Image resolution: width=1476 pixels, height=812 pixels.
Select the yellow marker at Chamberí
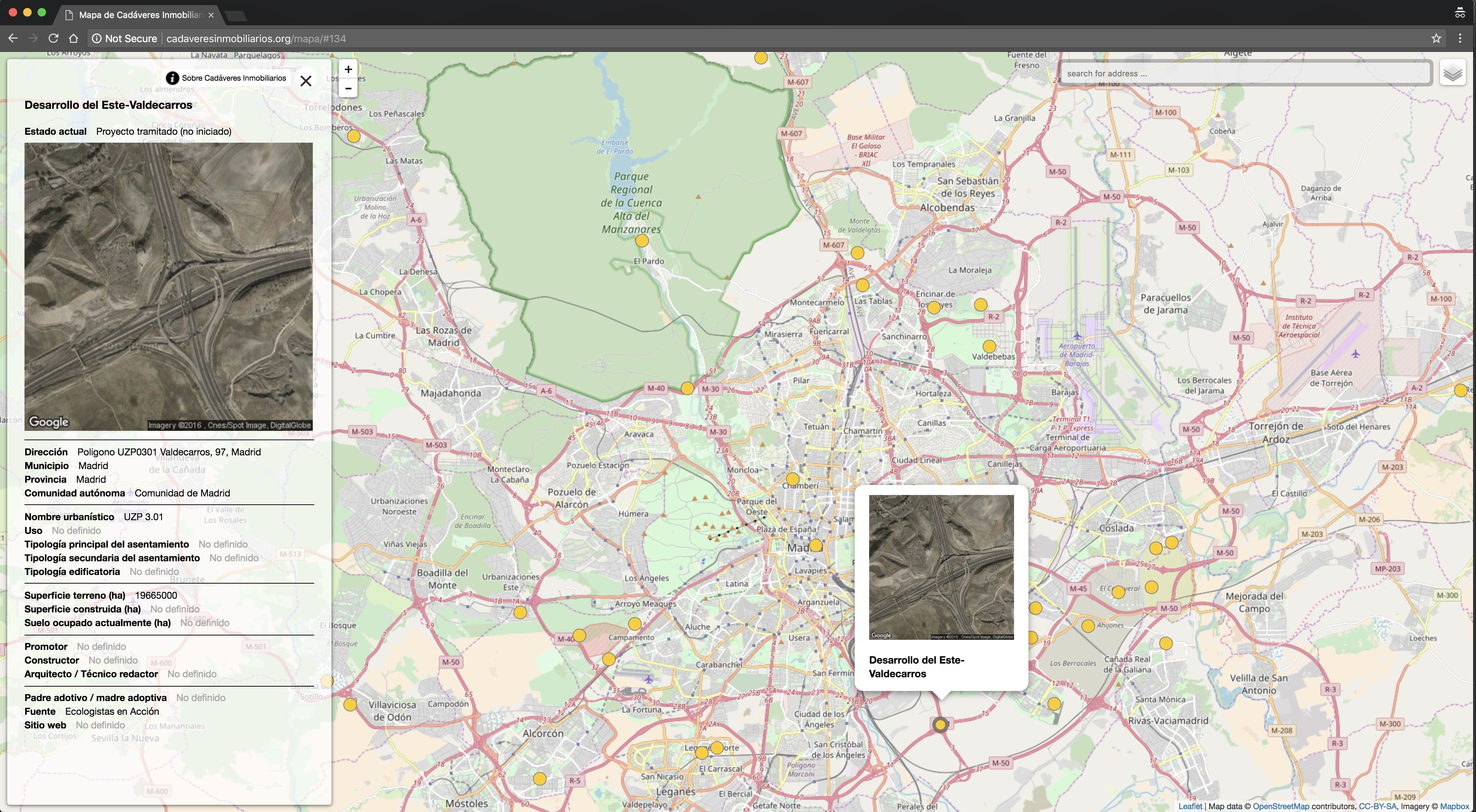coord(792,479)
